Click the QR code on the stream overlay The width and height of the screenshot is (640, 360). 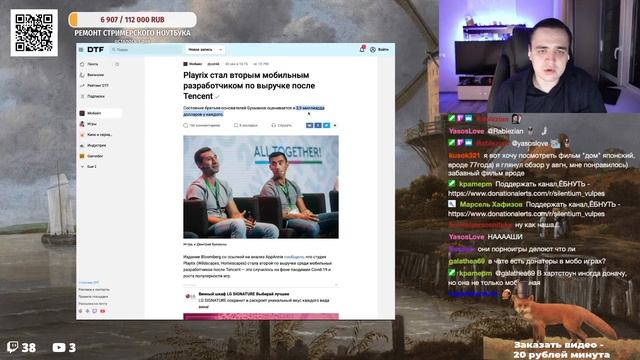(x=34, y=33)
